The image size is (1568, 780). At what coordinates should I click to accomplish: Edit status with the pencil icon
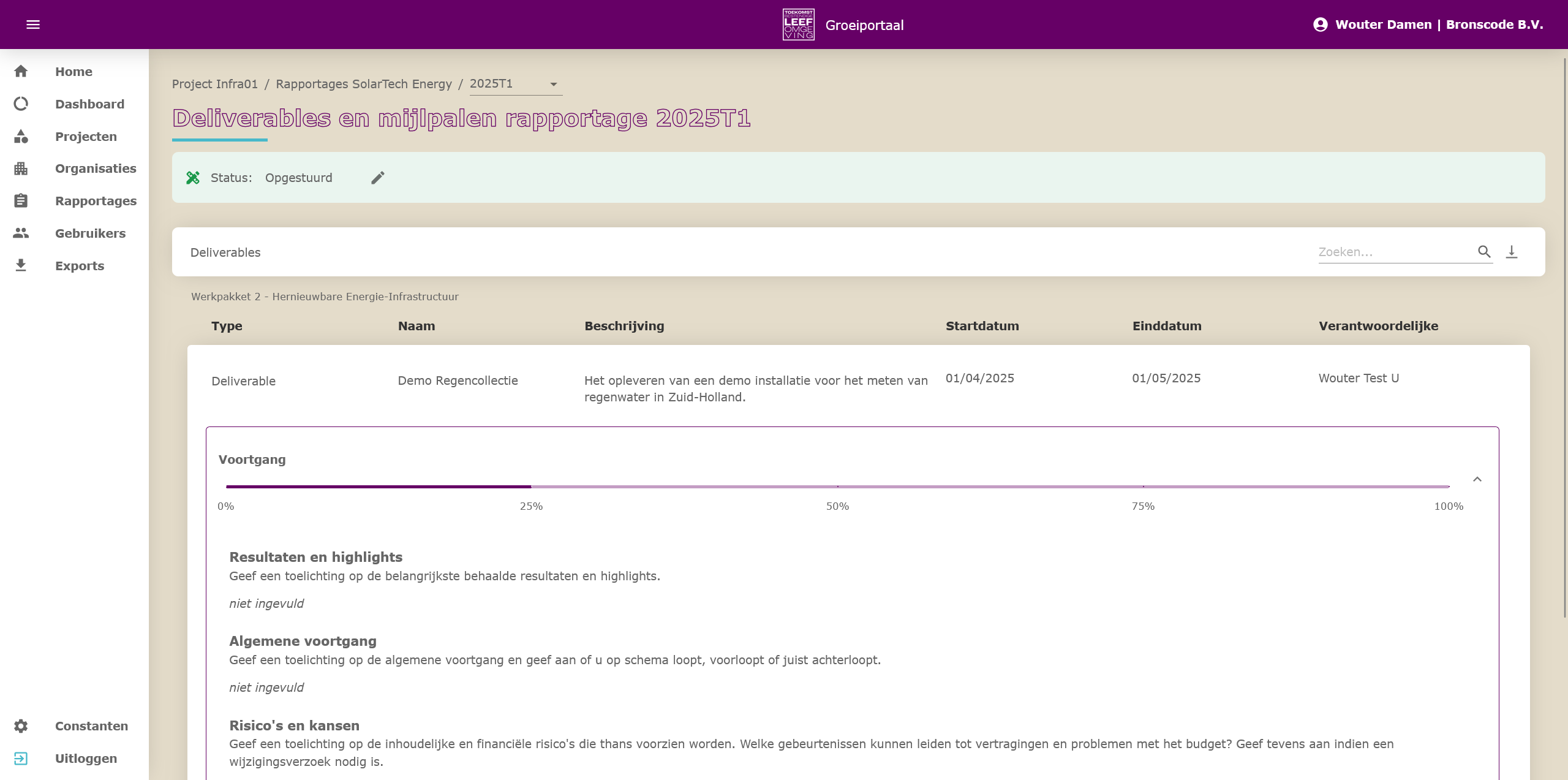(378, 178)
